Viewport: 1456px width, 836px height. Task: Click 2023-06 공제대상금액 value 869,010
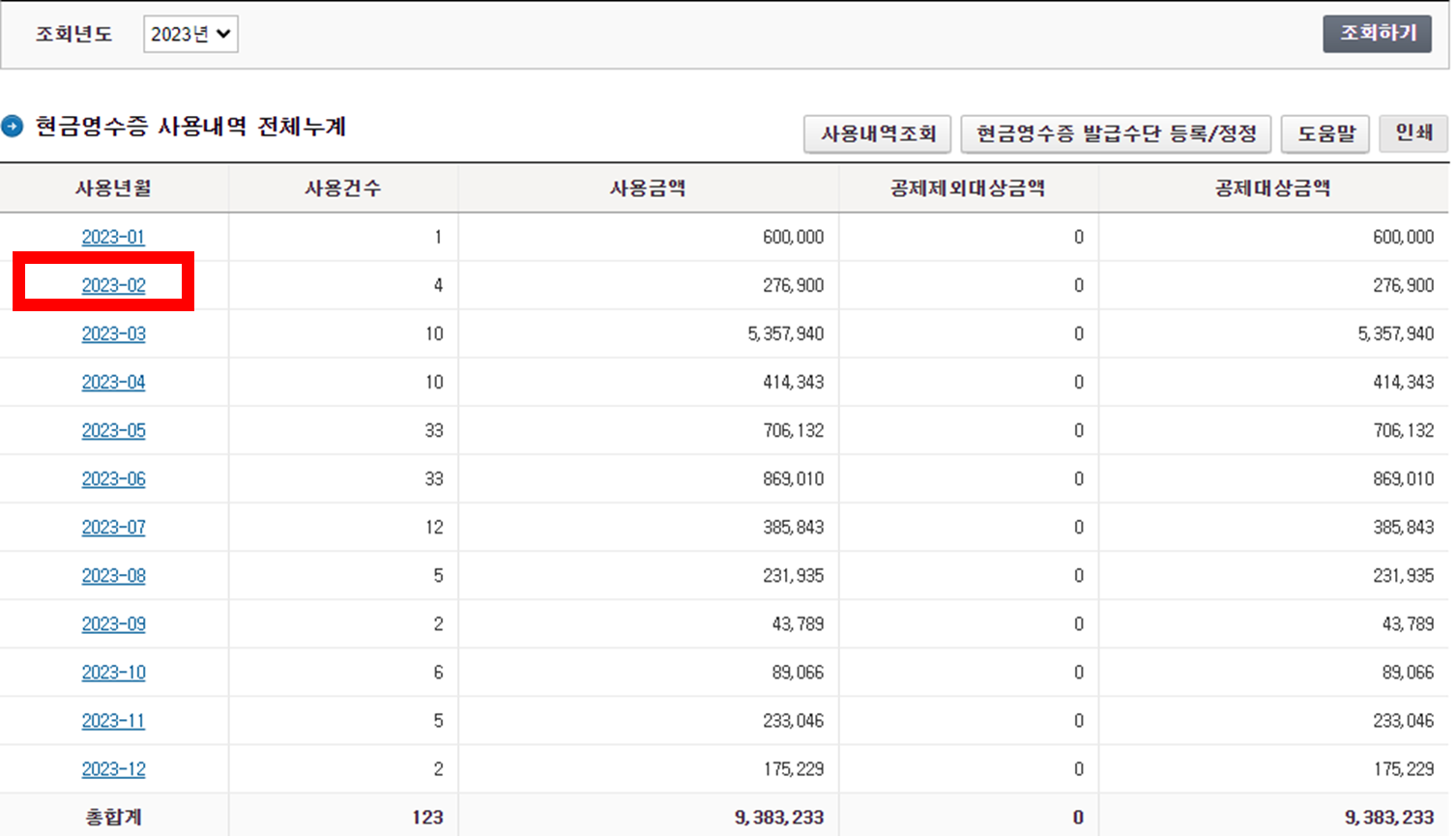point(1403,478)
